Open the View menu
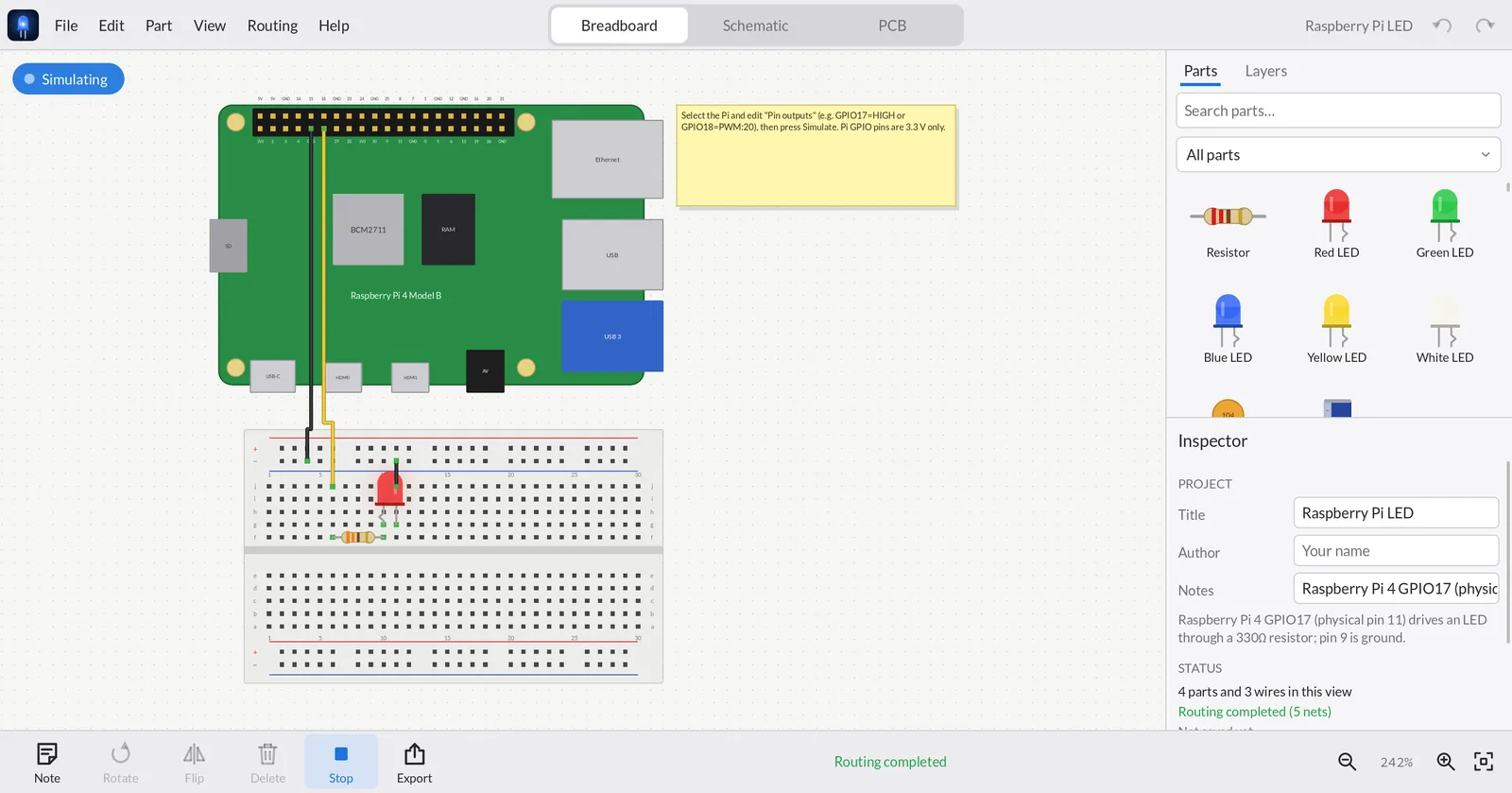The width and height of the screenshot is (1512, 793). (210, 26)
